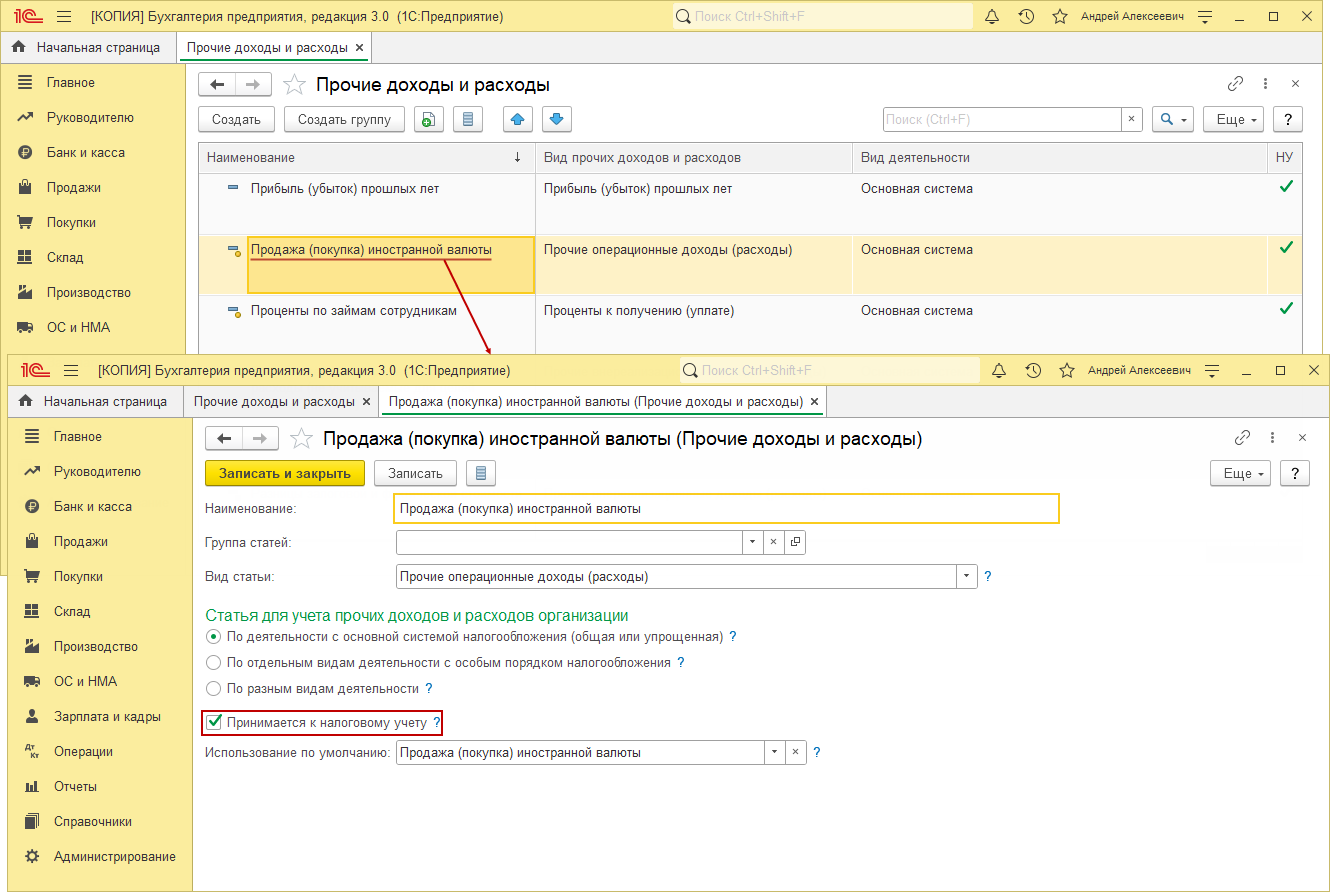Switch to Прочие доходы и расходы tab in front window
The height and width of the screenshot is (894, 1332).
274,402
